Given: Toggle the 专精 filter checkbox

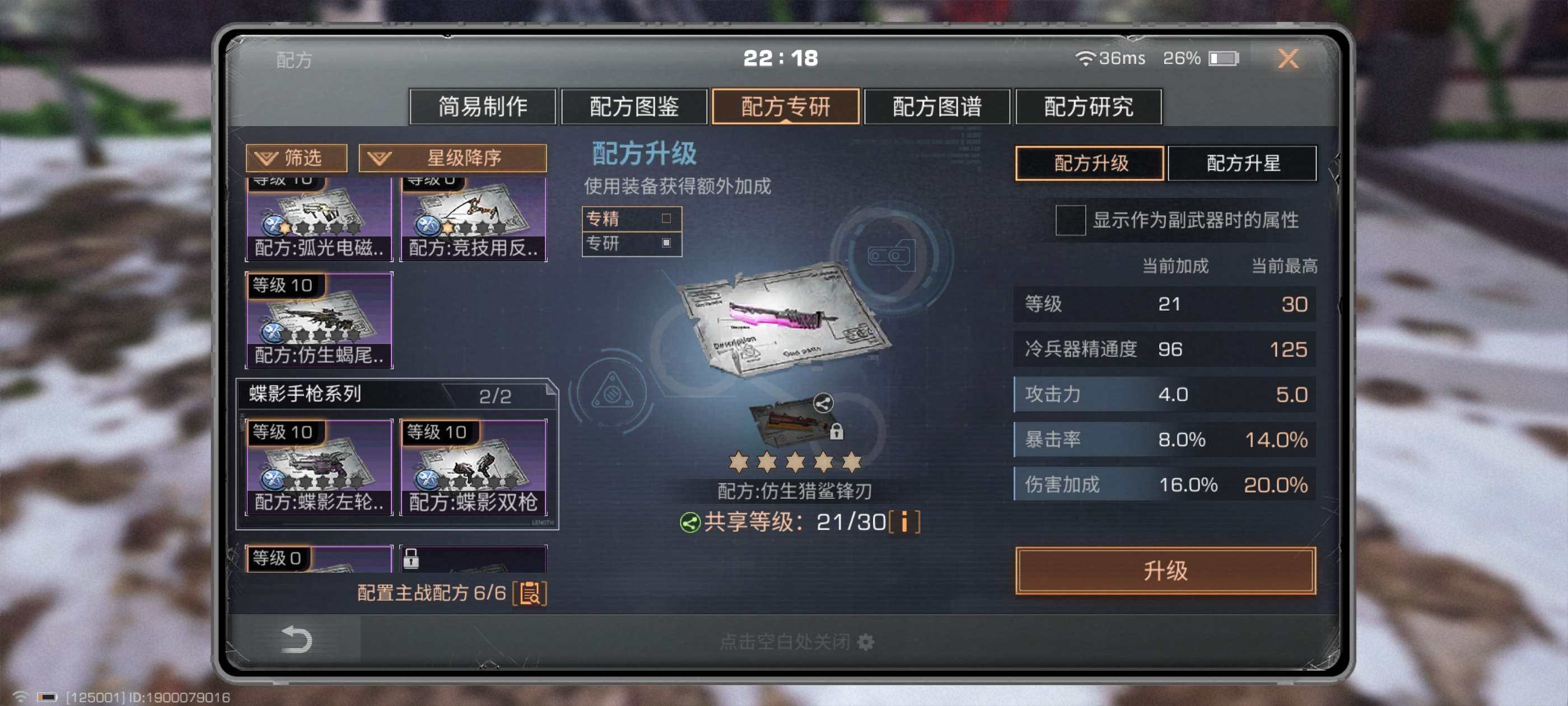Looking at the screenshot, I should (666, 218).
